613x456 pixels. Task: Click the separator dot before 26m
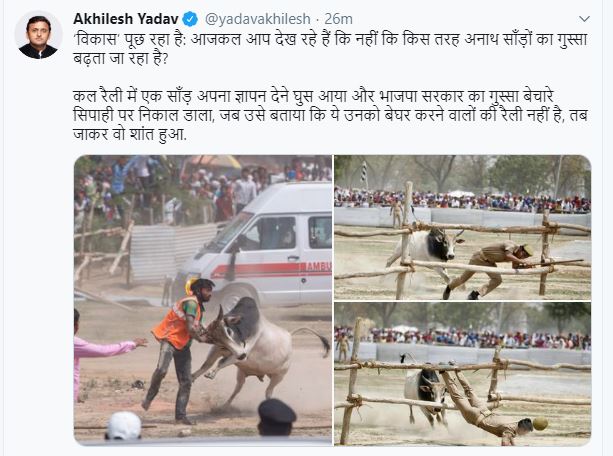317,19
